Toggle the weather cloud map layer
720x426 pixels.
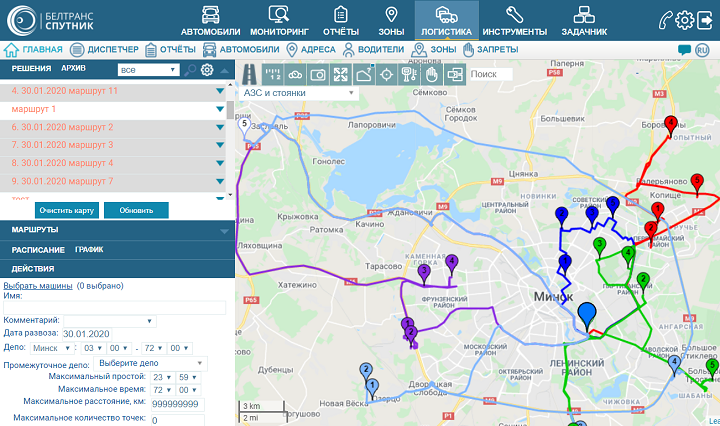[295, 74]
